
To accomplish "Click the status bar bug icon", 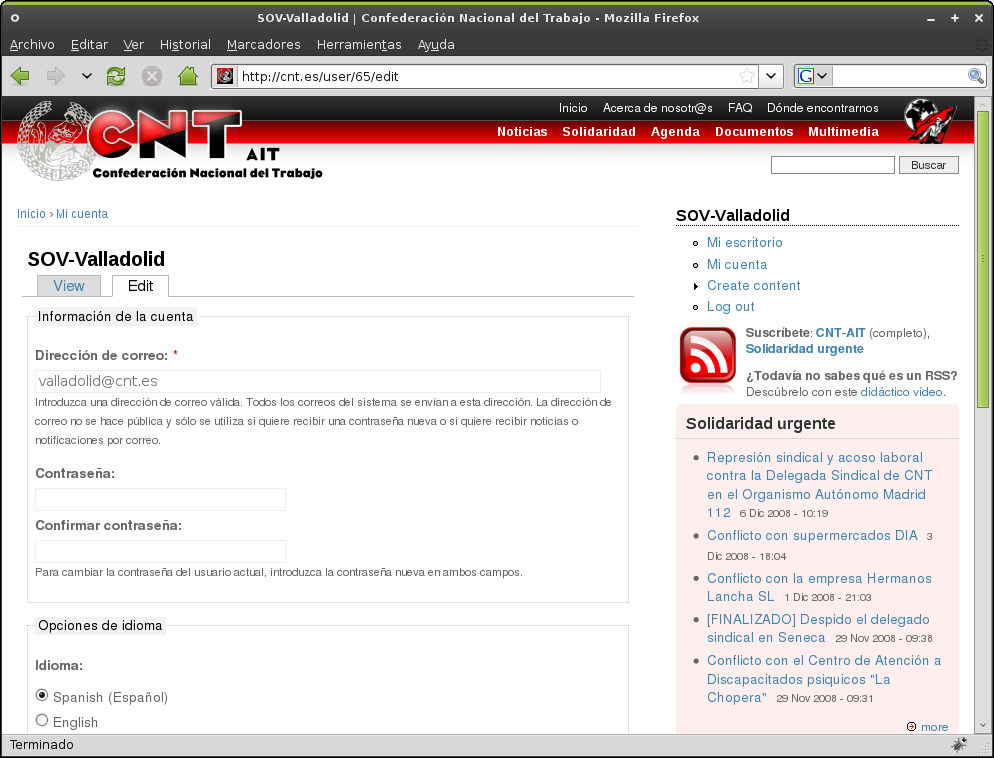I will click(x=959, y=744).
